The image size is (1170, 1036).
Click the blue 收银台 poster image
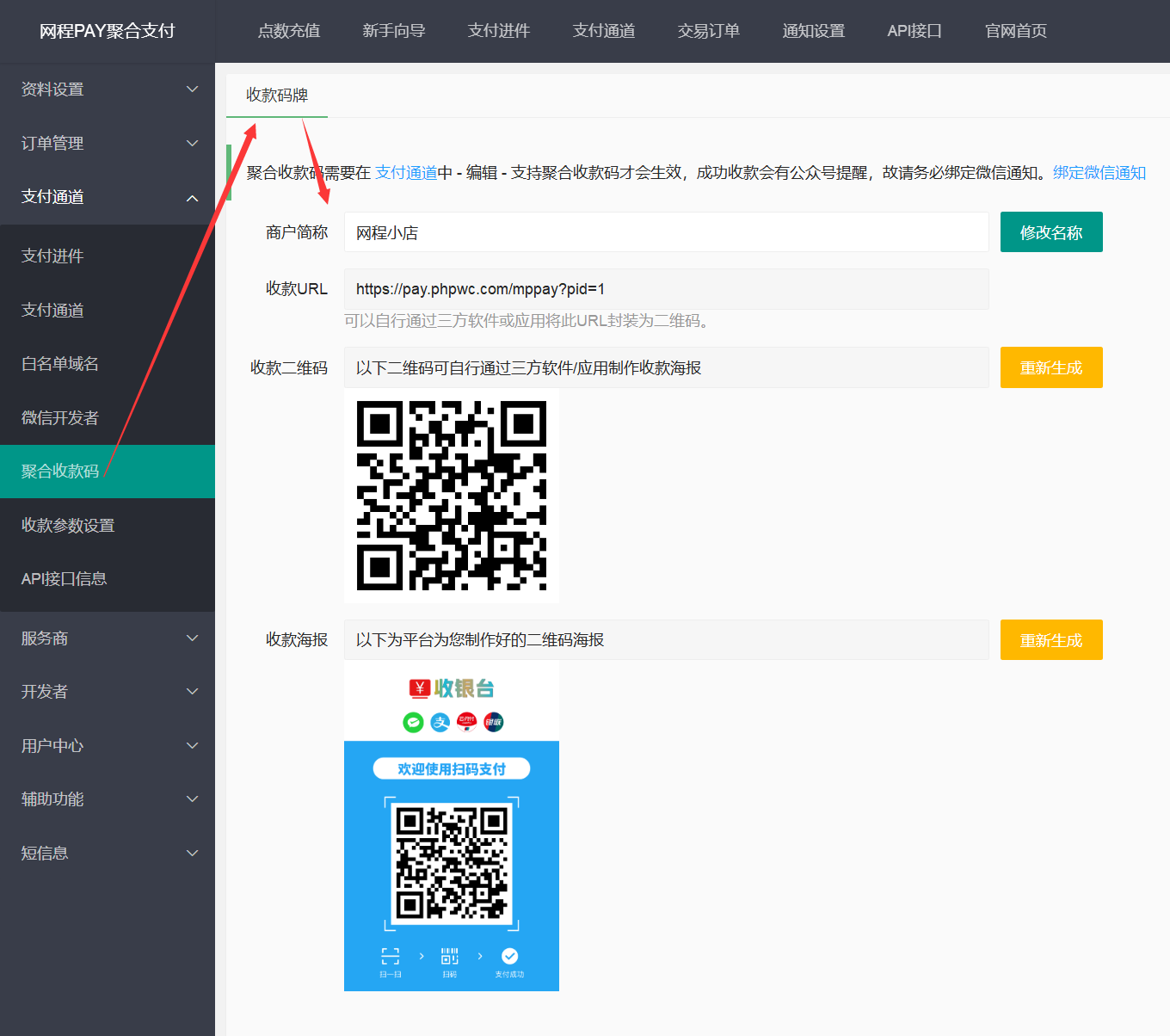(x=452, y=826)
